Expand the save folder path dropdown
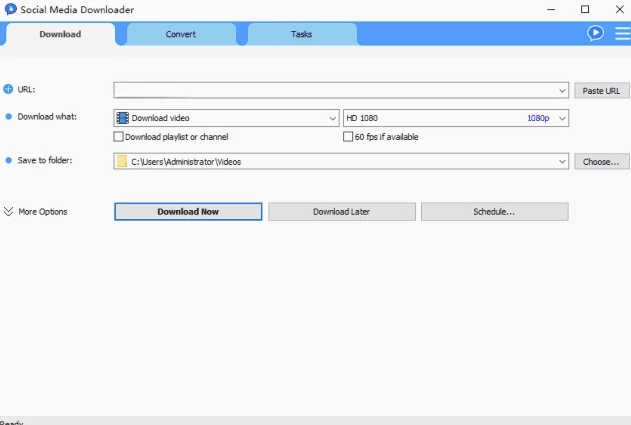Viewport: 631px width, 425px height. (563, 161)
